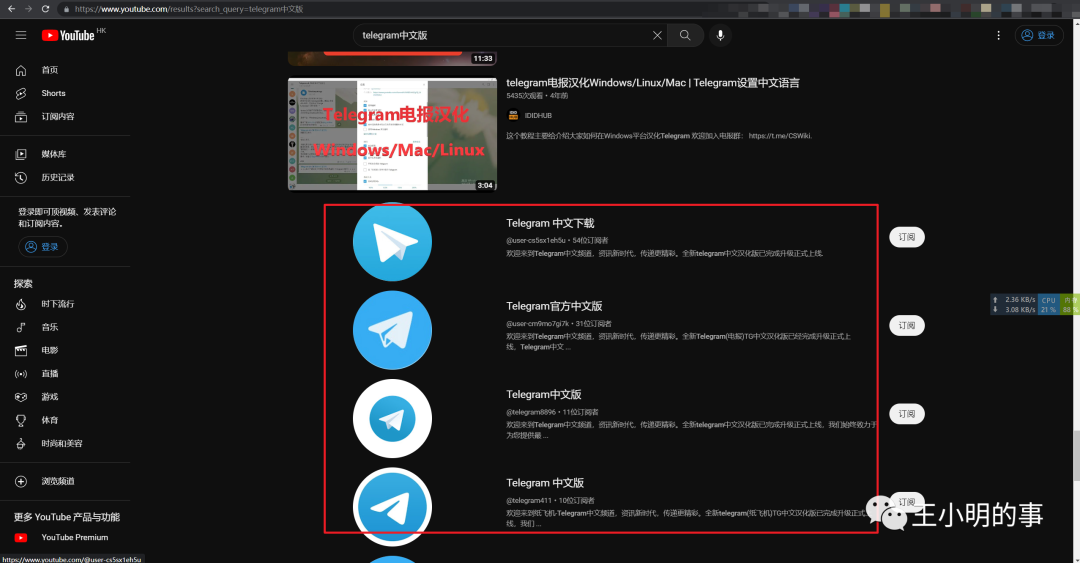Click the Shorts icon in sidebar

coord(21,93)
